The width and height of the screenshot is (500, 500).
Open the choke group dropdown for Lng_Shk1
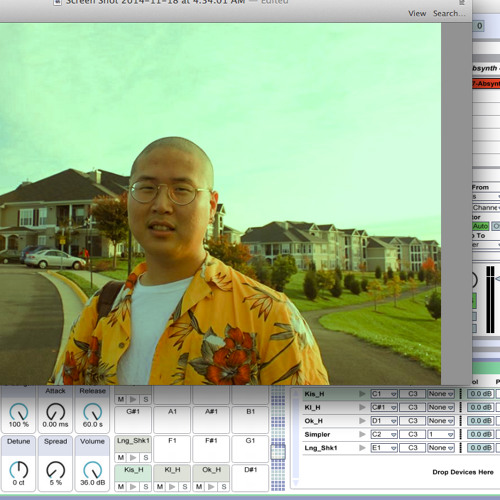[441, 448]
